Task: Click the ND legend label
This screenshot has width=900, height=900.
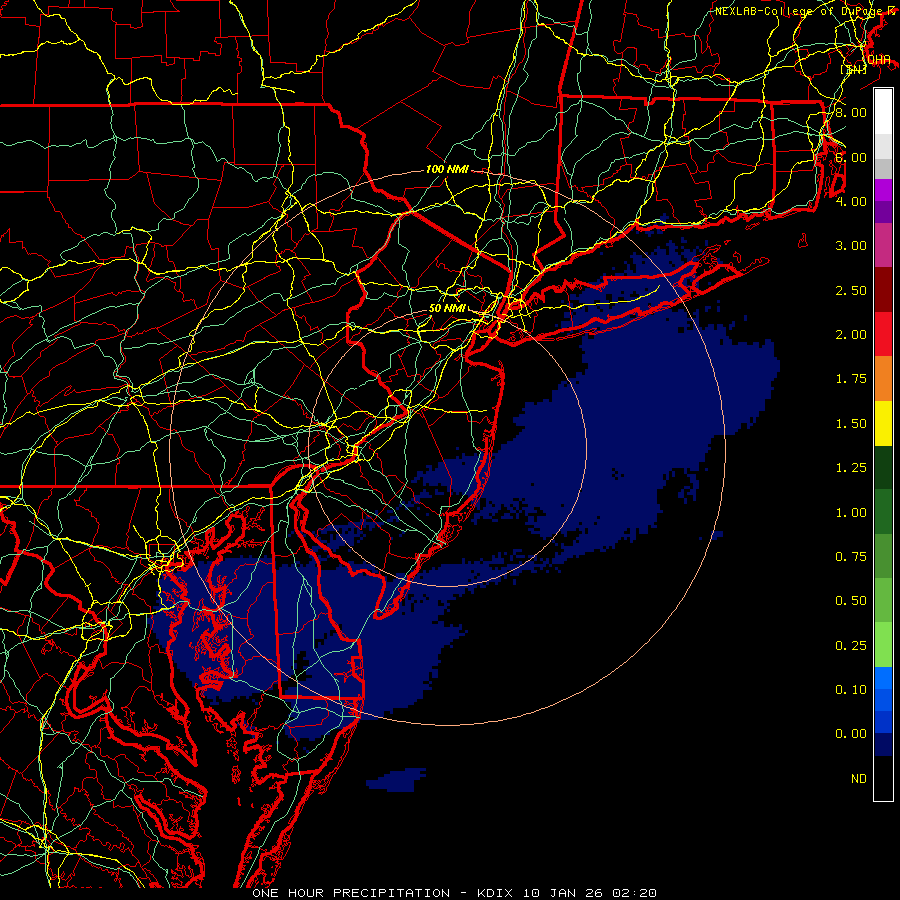Action: [x=859, y=779]
